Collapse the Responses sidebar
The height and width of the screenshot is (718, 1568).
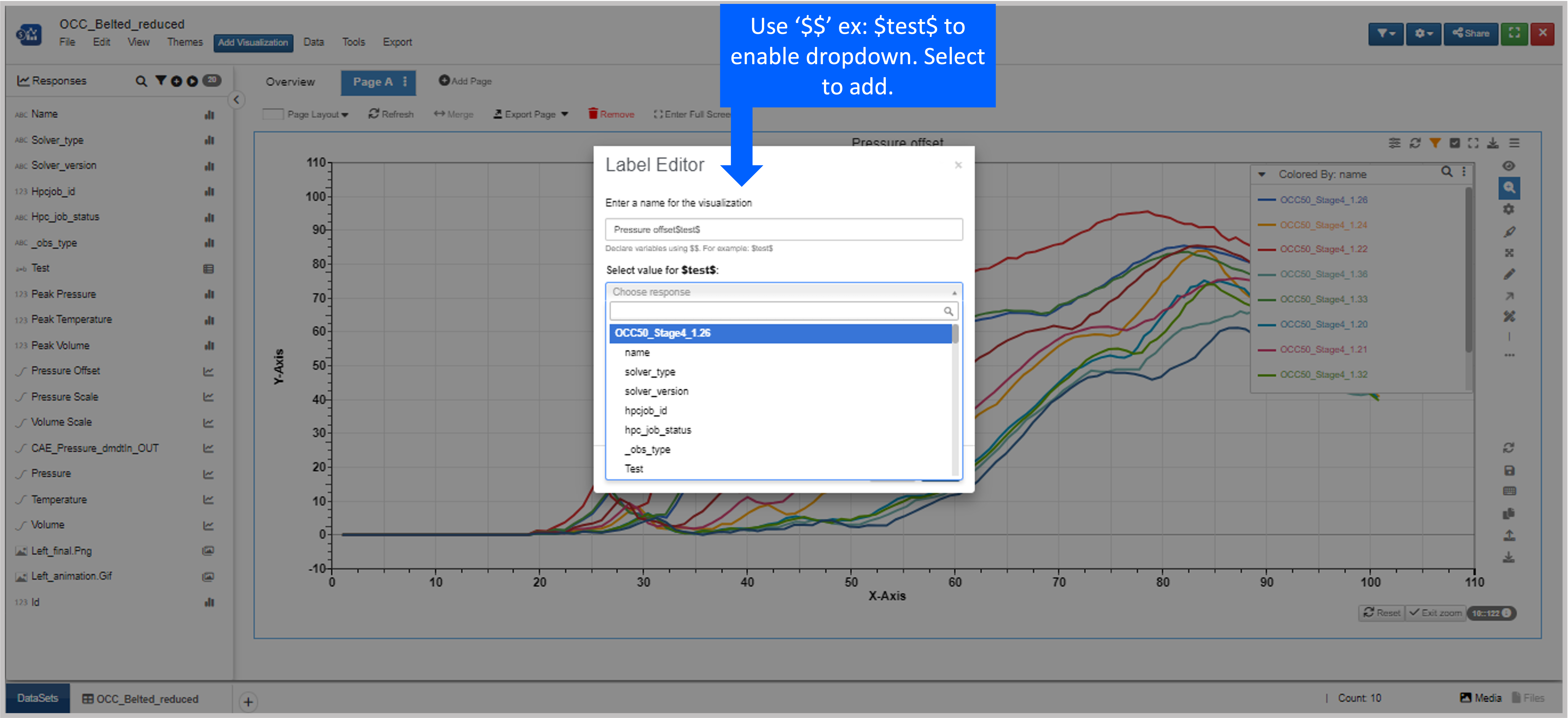pos(236,100)
